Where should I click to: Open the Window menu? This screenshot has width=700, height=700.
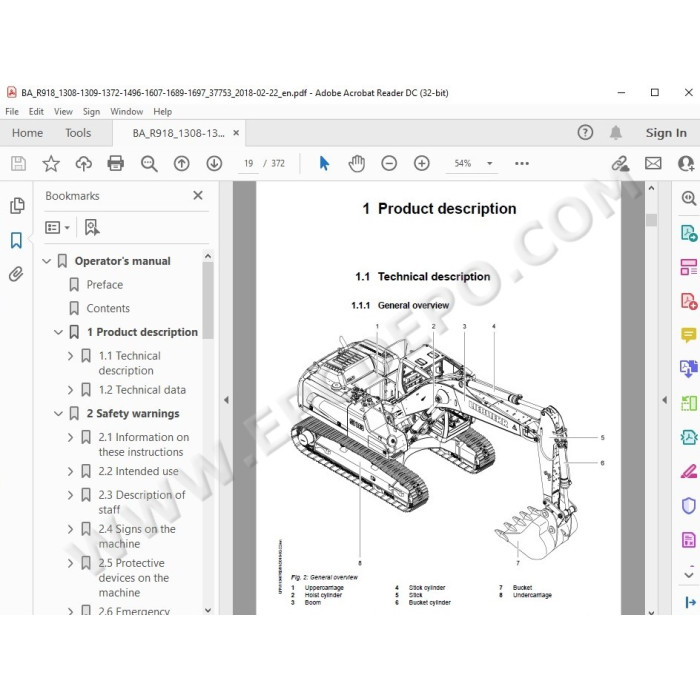point(127,112)
